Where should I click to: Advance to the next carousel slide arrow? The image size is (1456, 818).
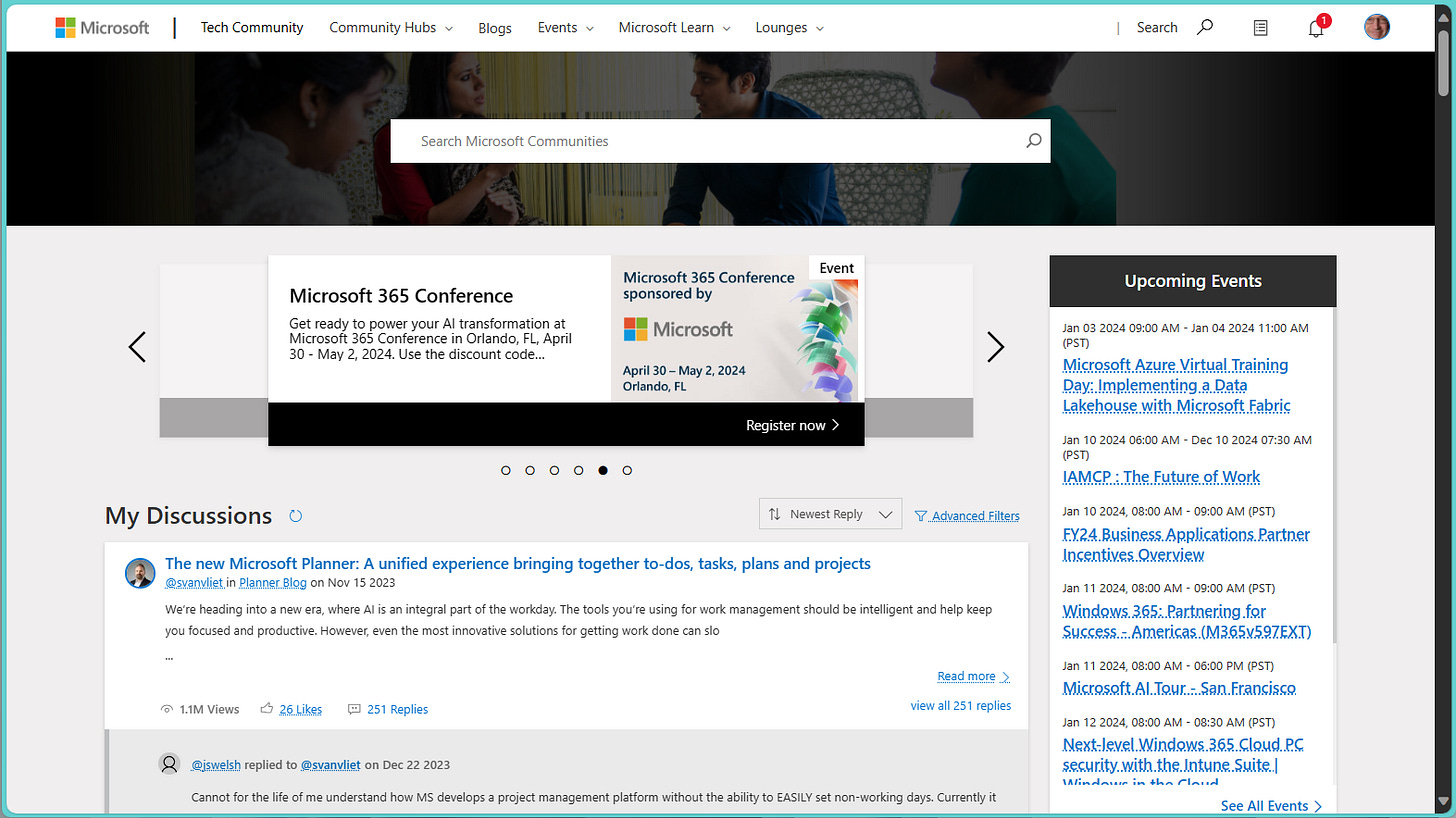(x=995, y=347)
